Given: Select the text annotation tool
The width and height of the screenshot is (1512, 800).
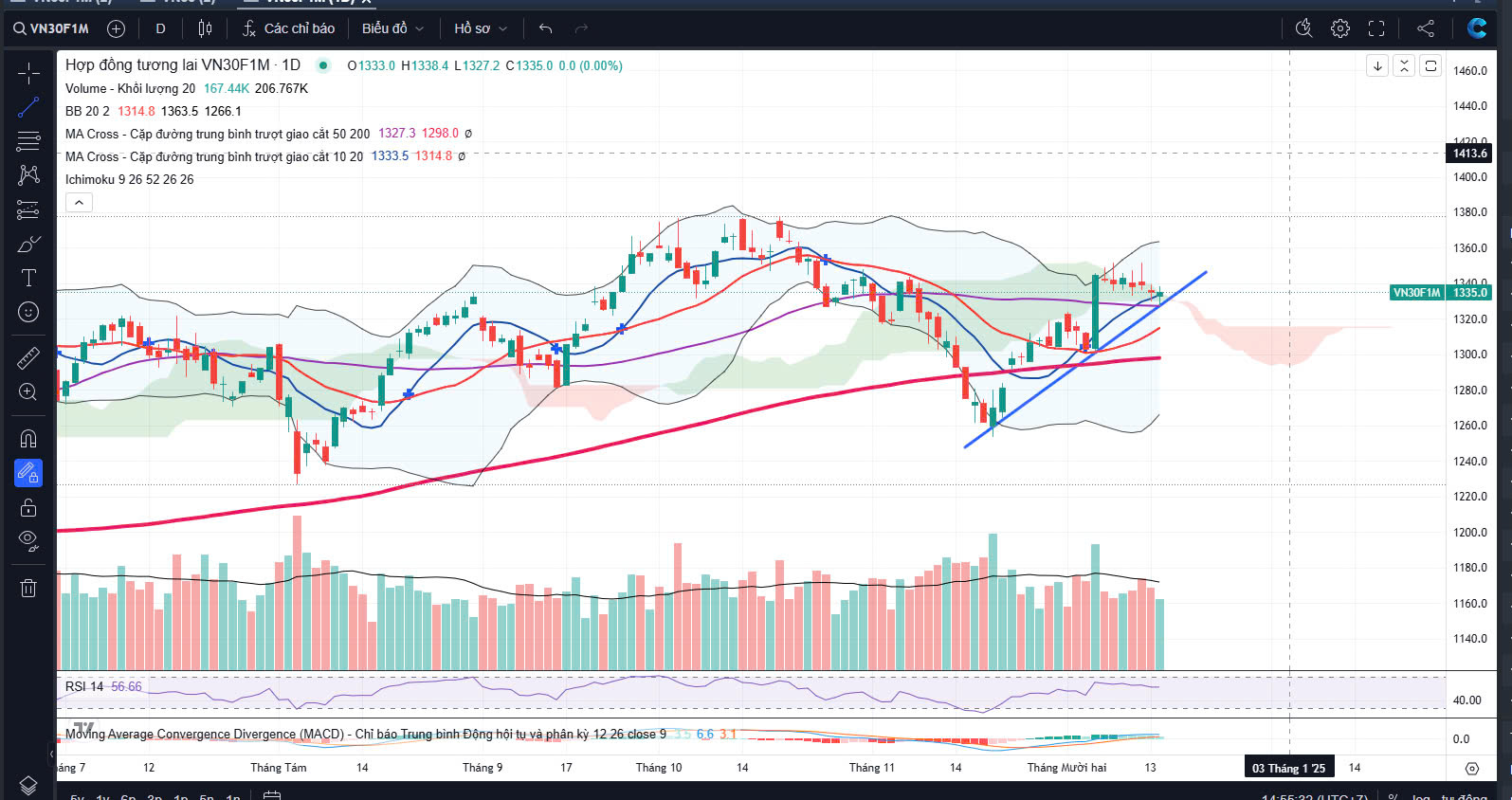Looking at the screenshot, I should [x=28, y=278].
